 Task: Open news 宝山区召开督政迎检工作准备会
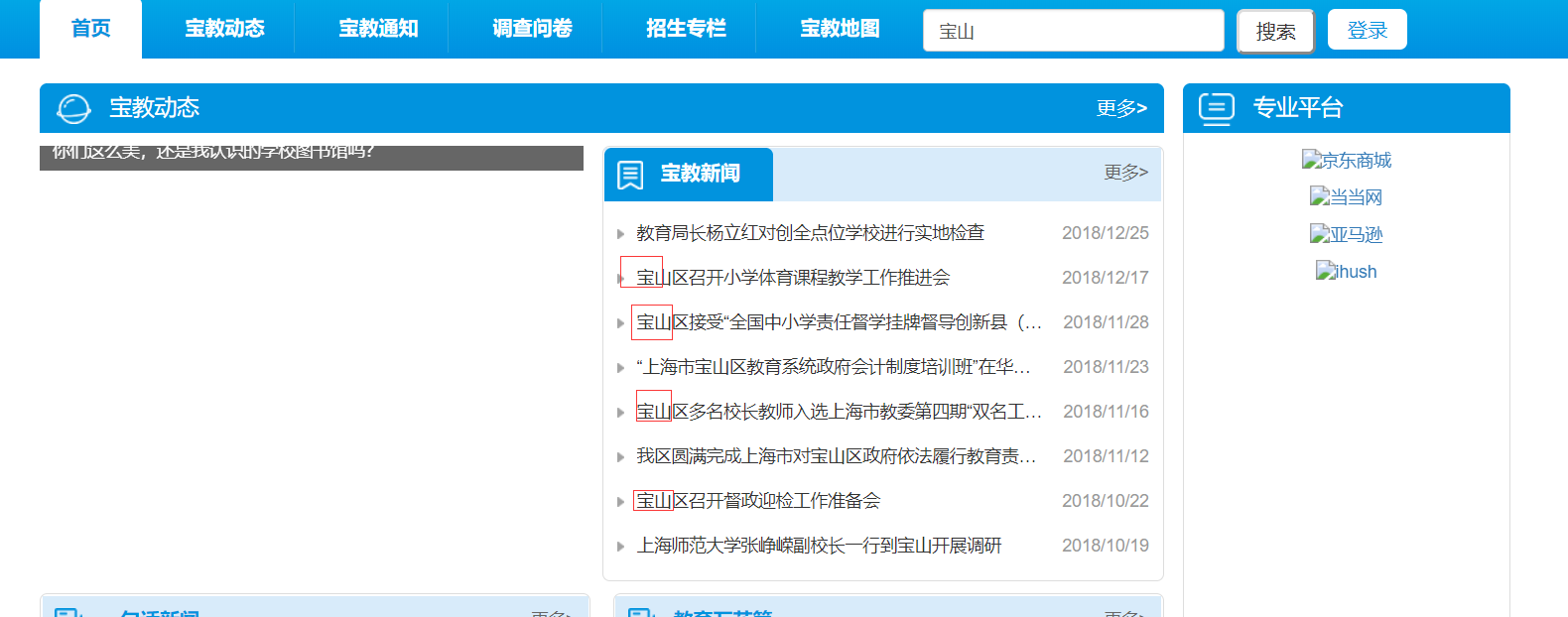tap(758, 501)
